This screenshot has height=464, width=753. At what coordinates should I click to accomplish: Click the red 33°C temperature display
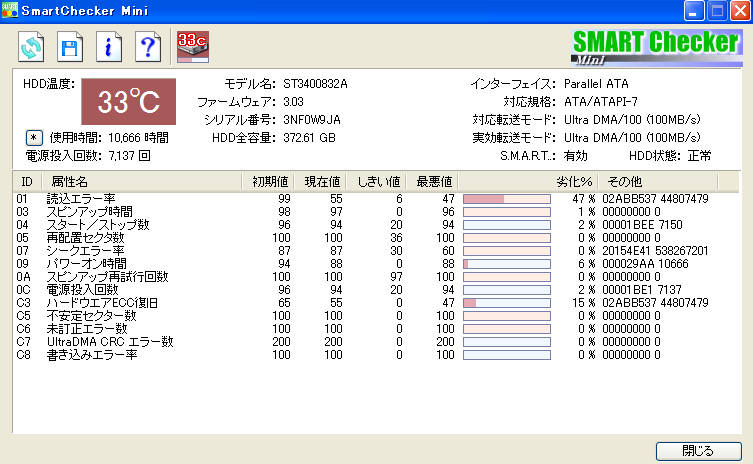(128, 101)
